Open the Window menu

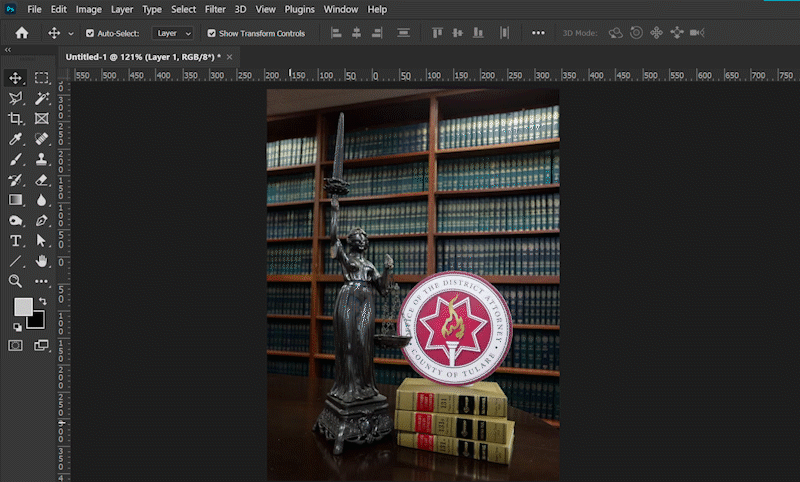tap(340, 9)
